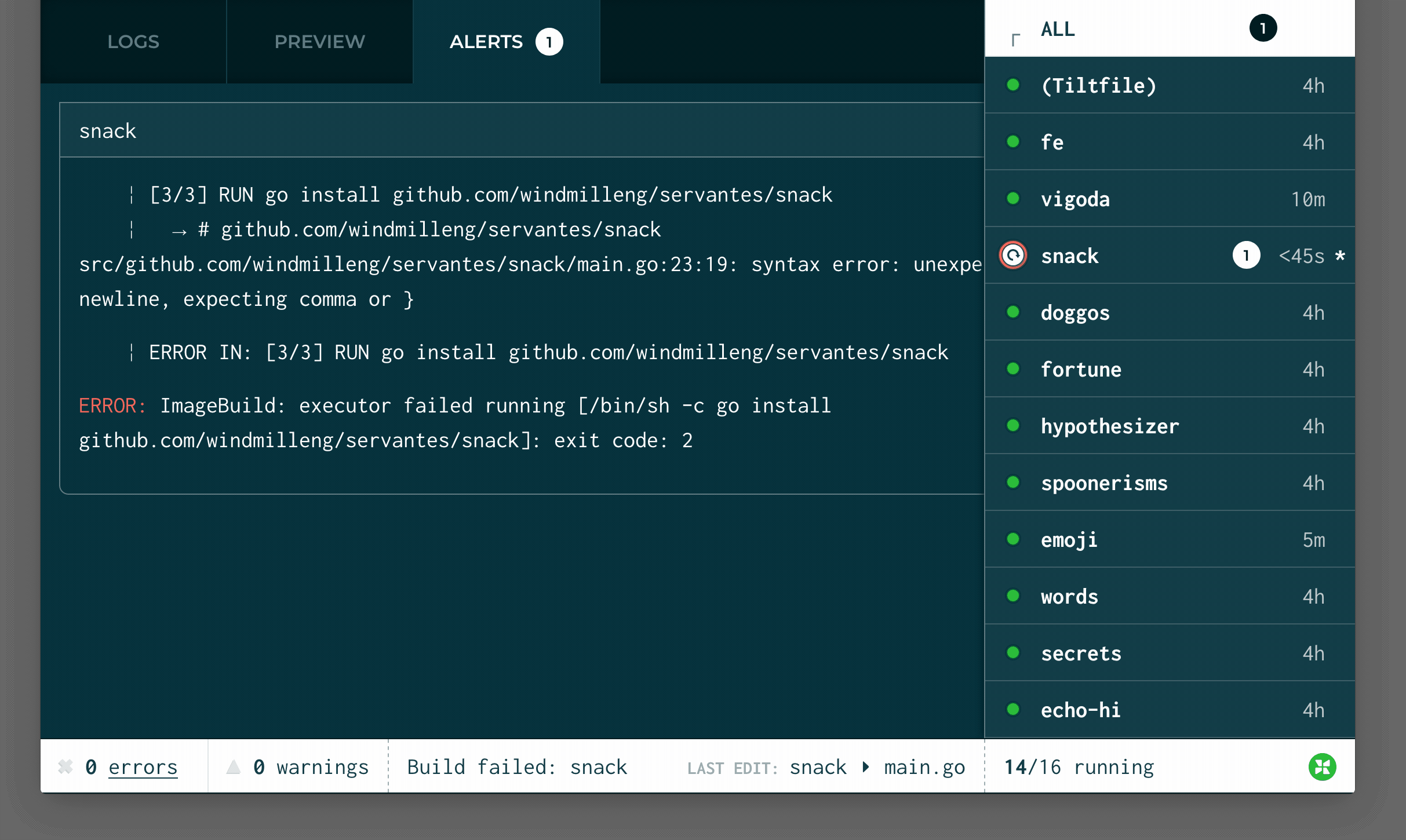The width and height of the screenshot is (1406, 840).
Task: Click the corner bracket icon beside ALL
Action: [x=1015, y=40]
